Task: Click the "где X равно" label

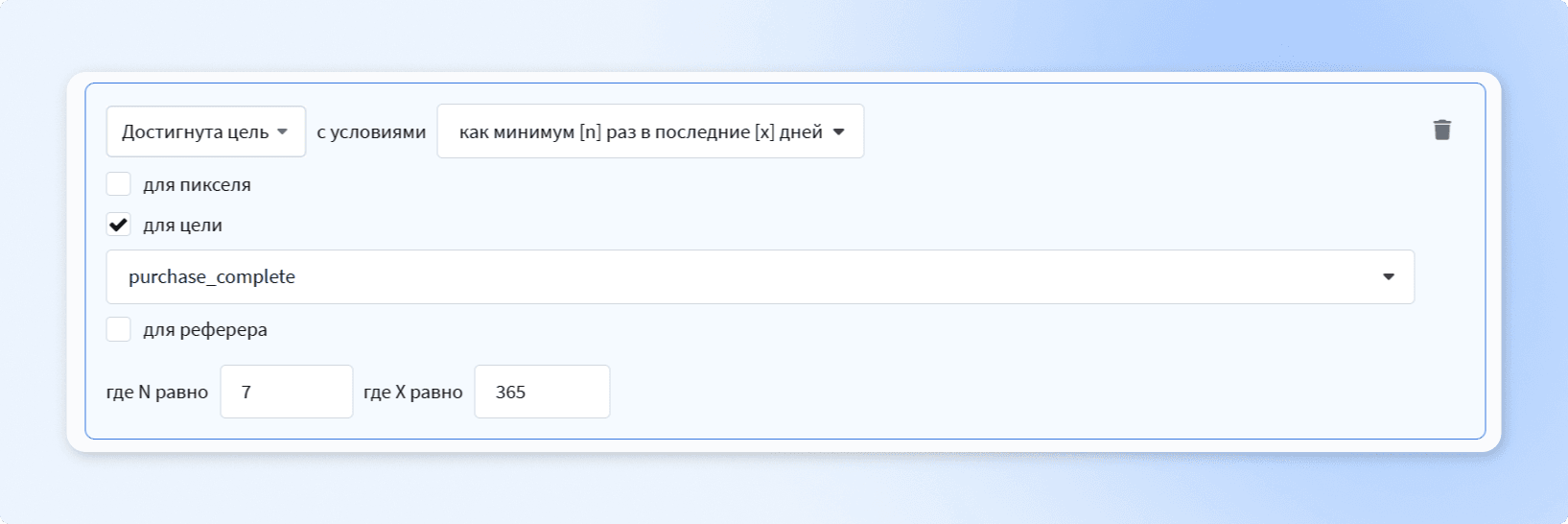Action: coord(412,393)
